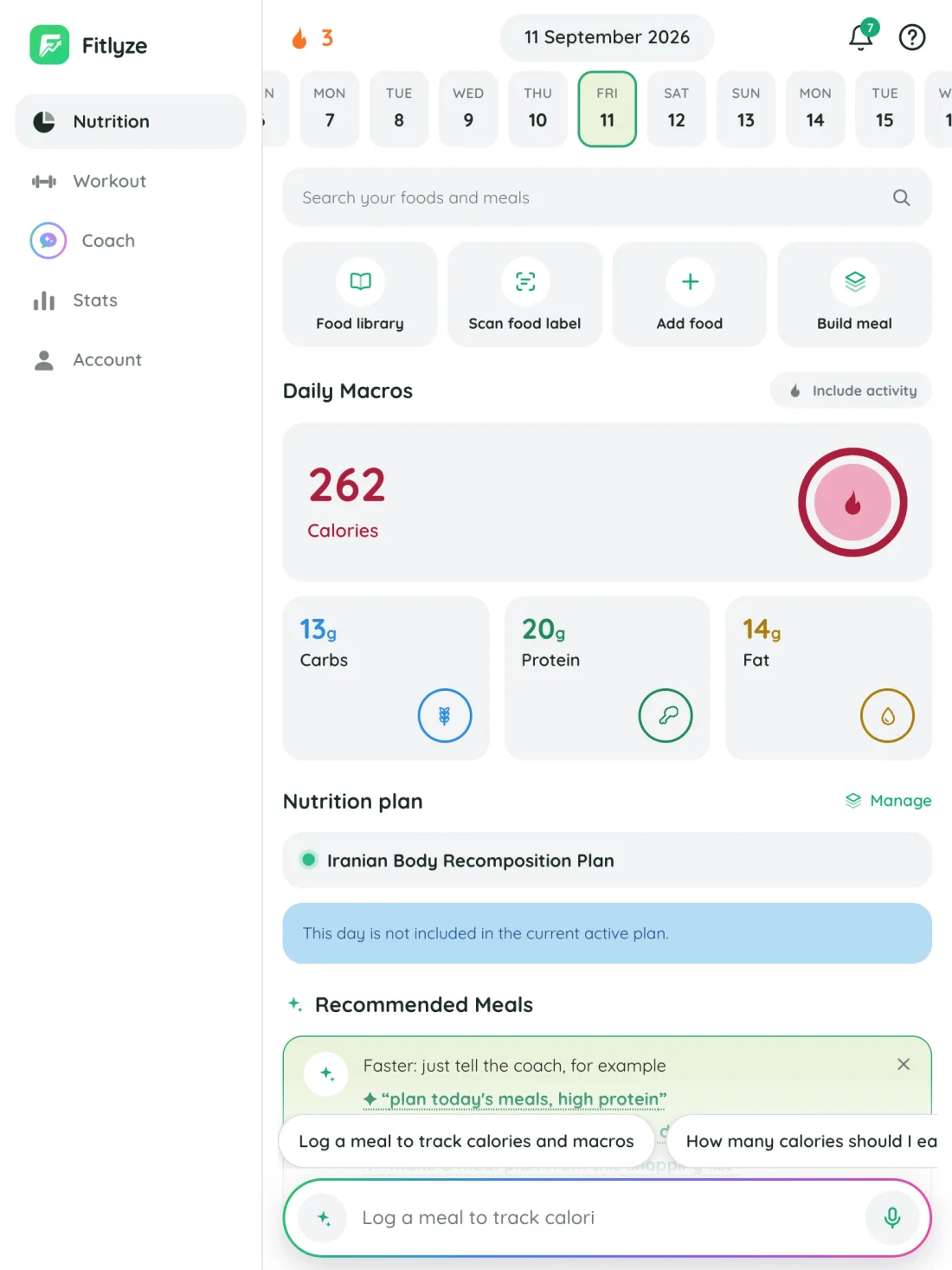Viewport: 952px width, 1270px height.
Task: Click the Food library book icon
Action: 360,281
